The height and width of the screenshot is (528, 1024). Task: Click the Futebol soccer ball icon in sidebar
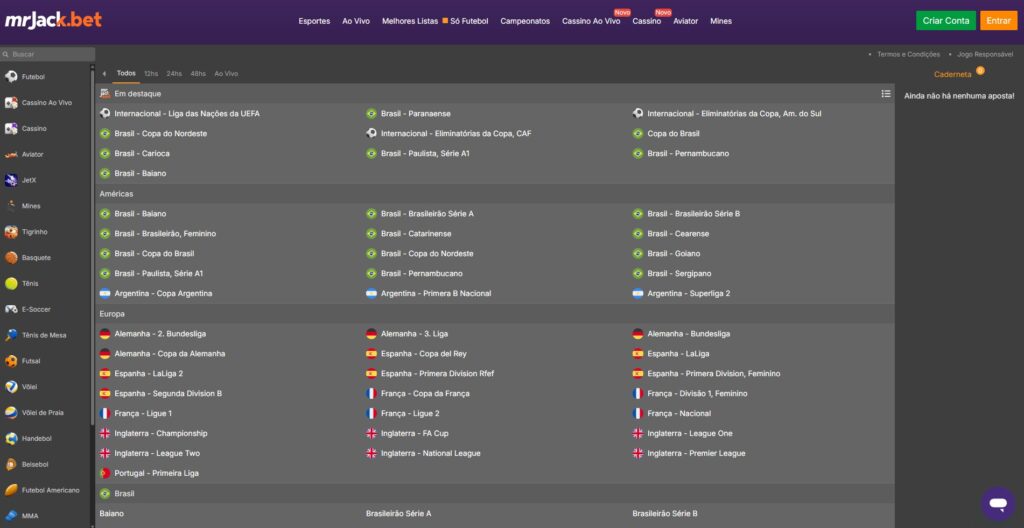[x=11, y=76]
